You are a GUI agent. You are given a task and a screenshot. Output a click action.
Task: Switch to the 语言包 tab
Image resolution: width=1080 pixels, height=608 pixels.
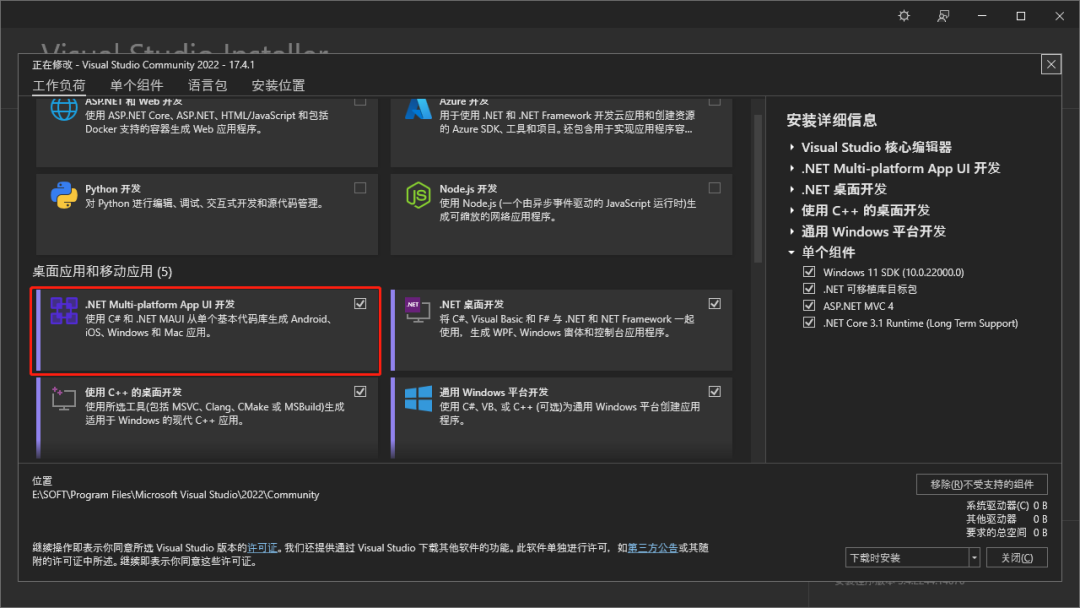click(x=207, y=85)
